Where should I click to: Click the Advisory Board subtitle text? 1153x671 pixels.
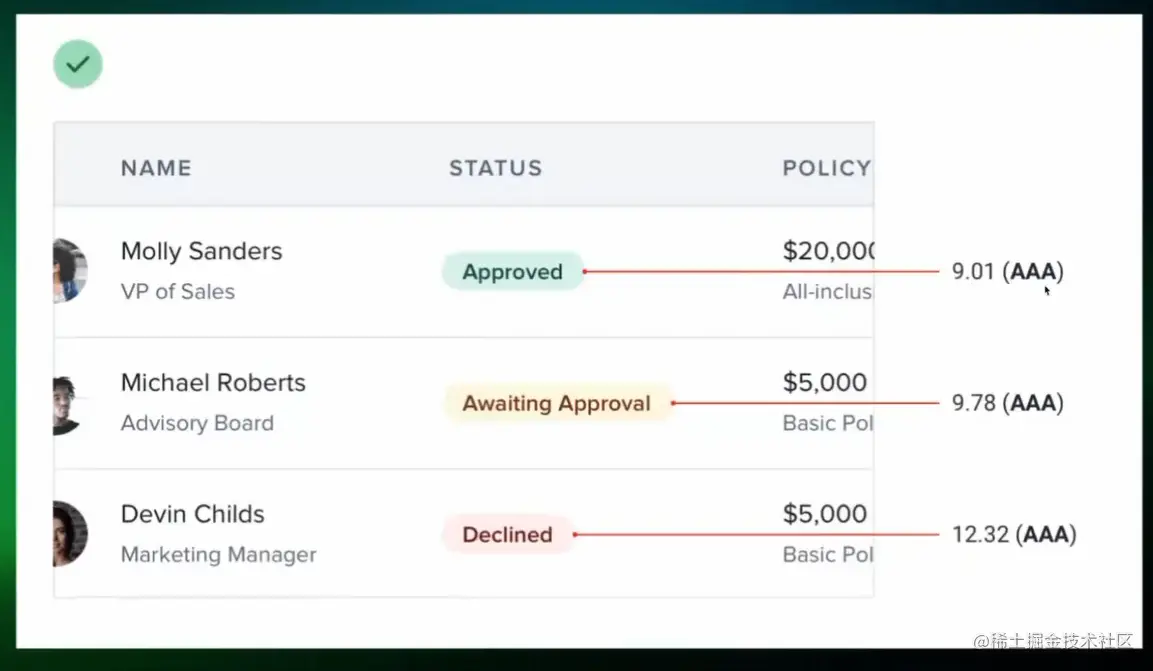(x=197, y=423)
